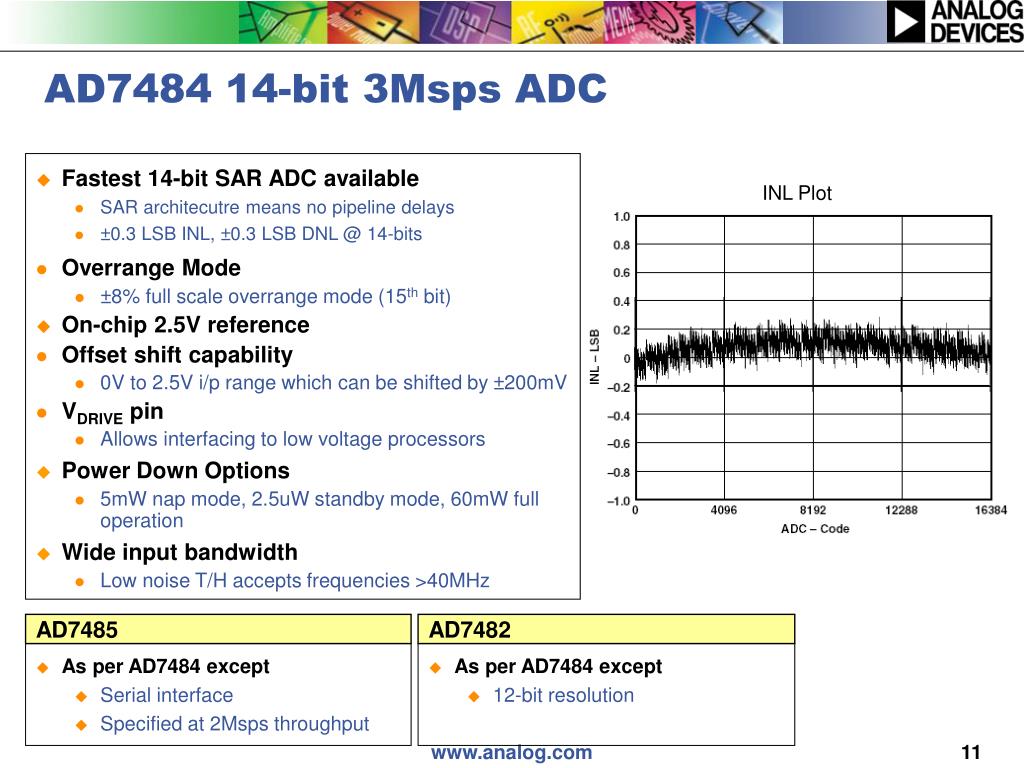Click the yellow AD7482 box header
The width and height of the screenshot is (1024, 768).
coord(606,630)
